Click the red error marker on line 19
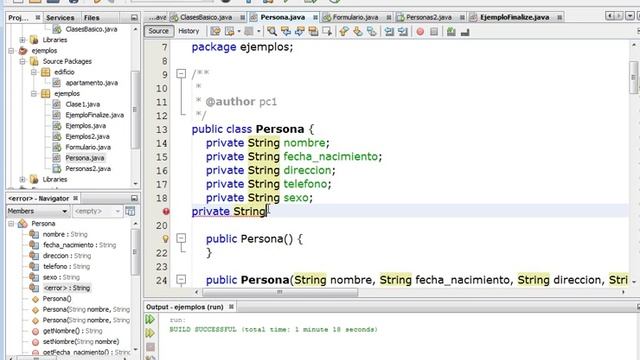This screenshot has width=640, height=360. click(x=166, y=211)
